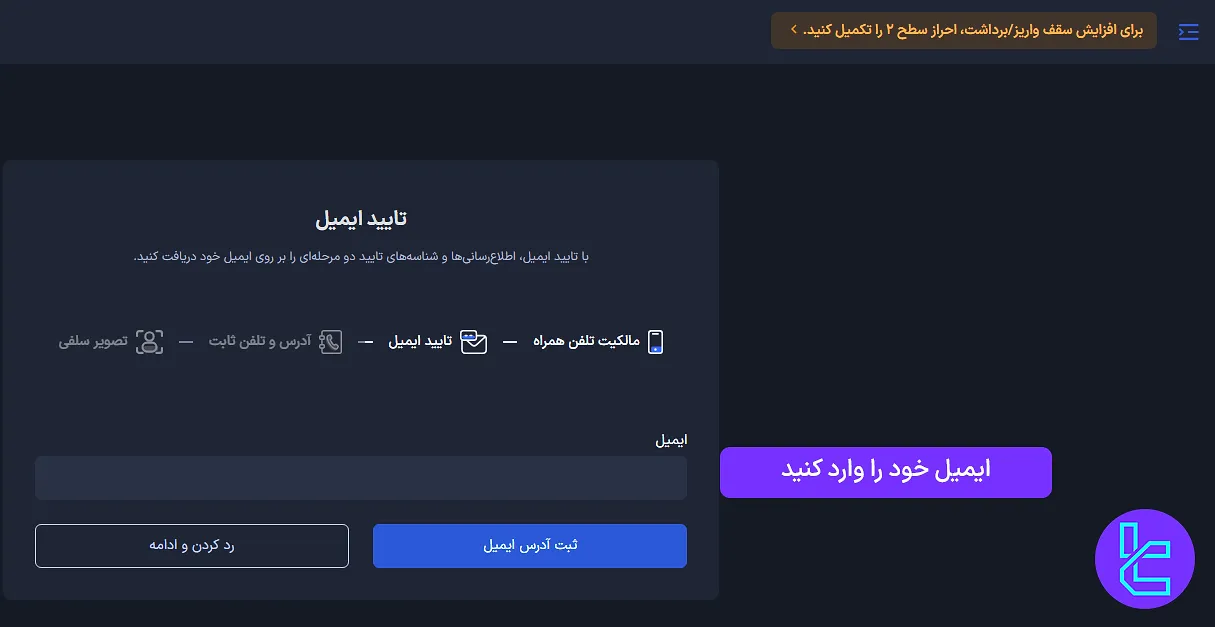Dismiss the purple ایمیل خود را وارد کنید tooltip
Image resolution: width=1215 pixels, height=627 pixels.
pyautogui.click(x=885, y=472)
